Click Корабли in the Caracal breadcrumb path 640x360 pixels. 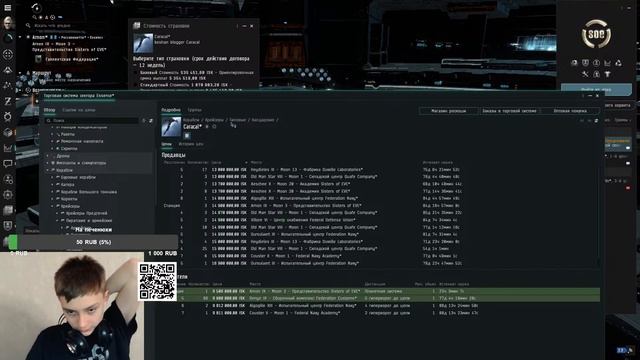click(x=191, y=120)
